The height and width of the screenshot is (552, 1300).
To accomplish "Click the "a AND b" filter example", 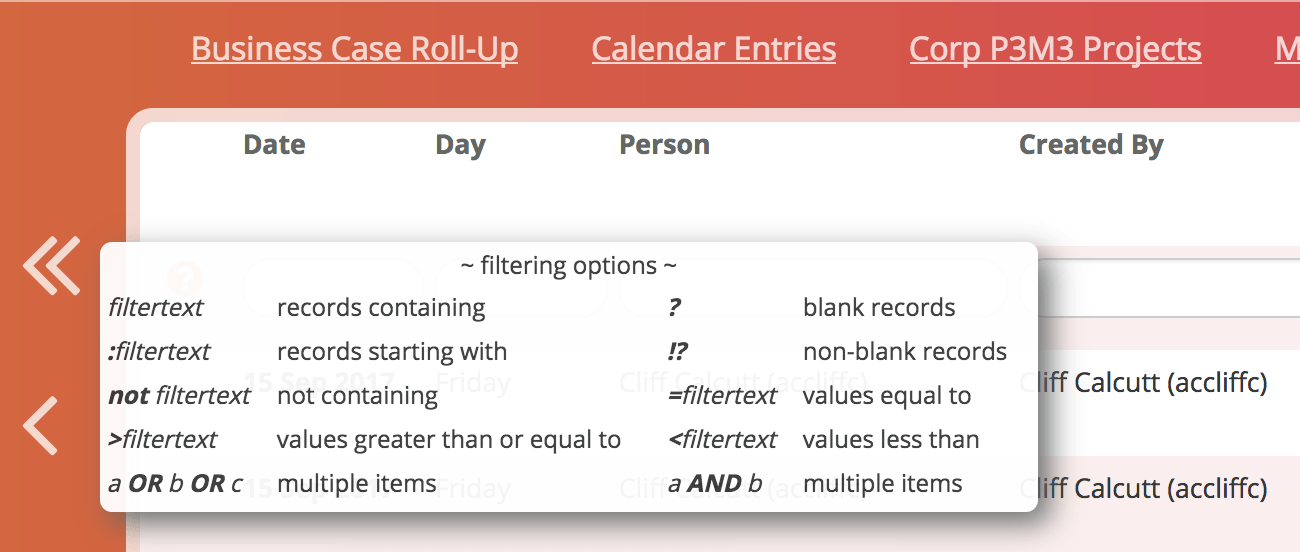I will coord(715,484).
